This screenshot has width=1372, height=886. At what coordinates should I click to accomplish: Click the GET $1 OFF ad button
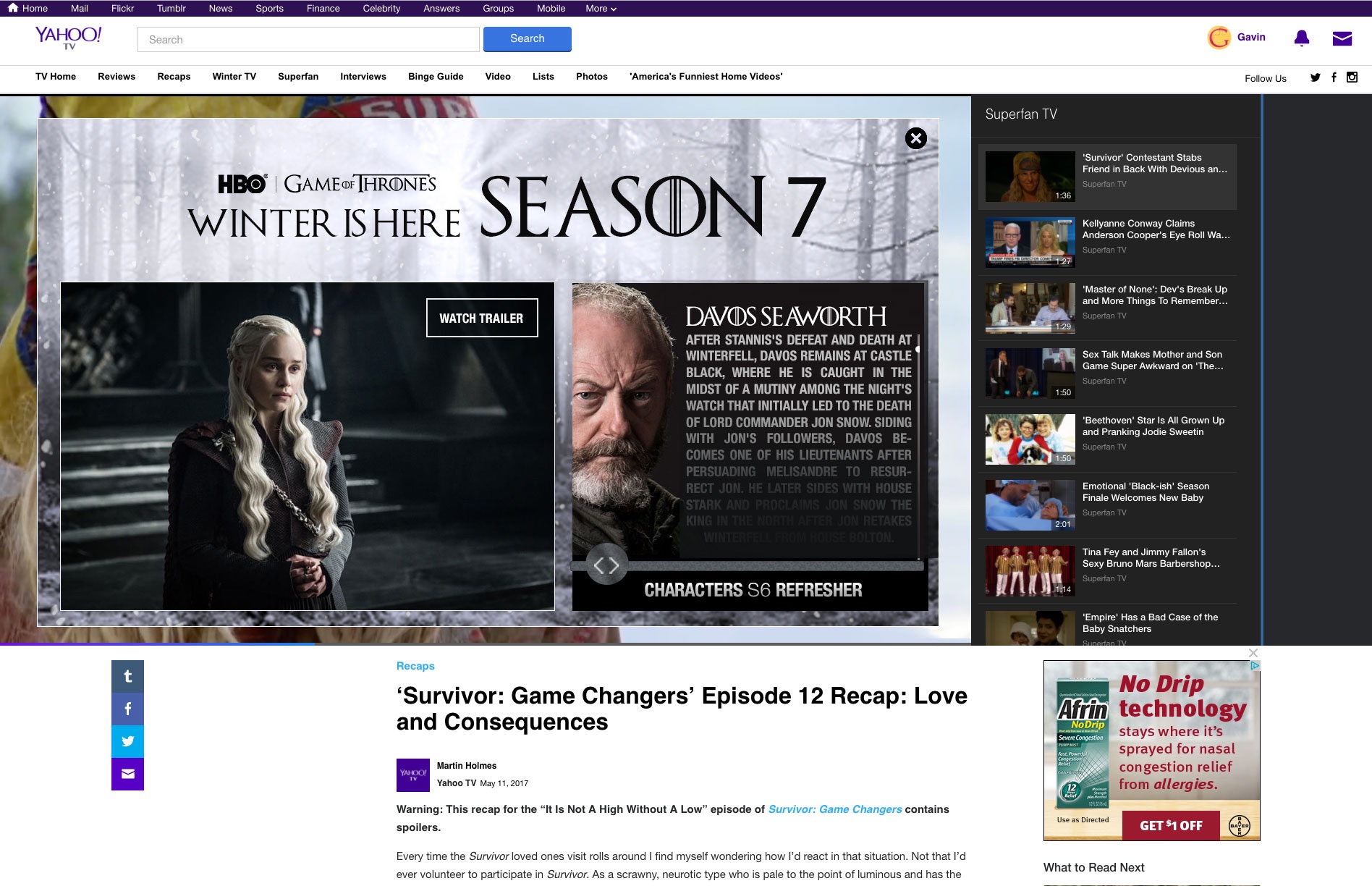pos(1172,825)
